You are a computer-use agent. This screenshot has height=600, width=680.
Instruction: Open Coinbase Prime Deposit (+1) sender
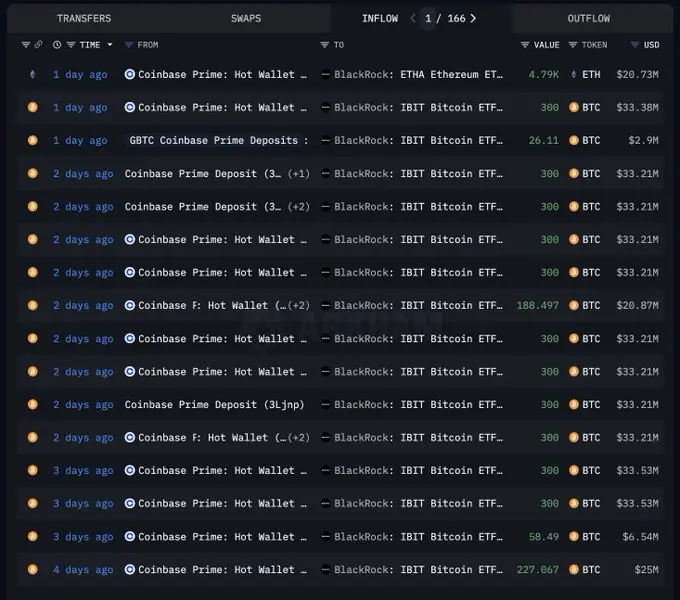pos(203,173)
